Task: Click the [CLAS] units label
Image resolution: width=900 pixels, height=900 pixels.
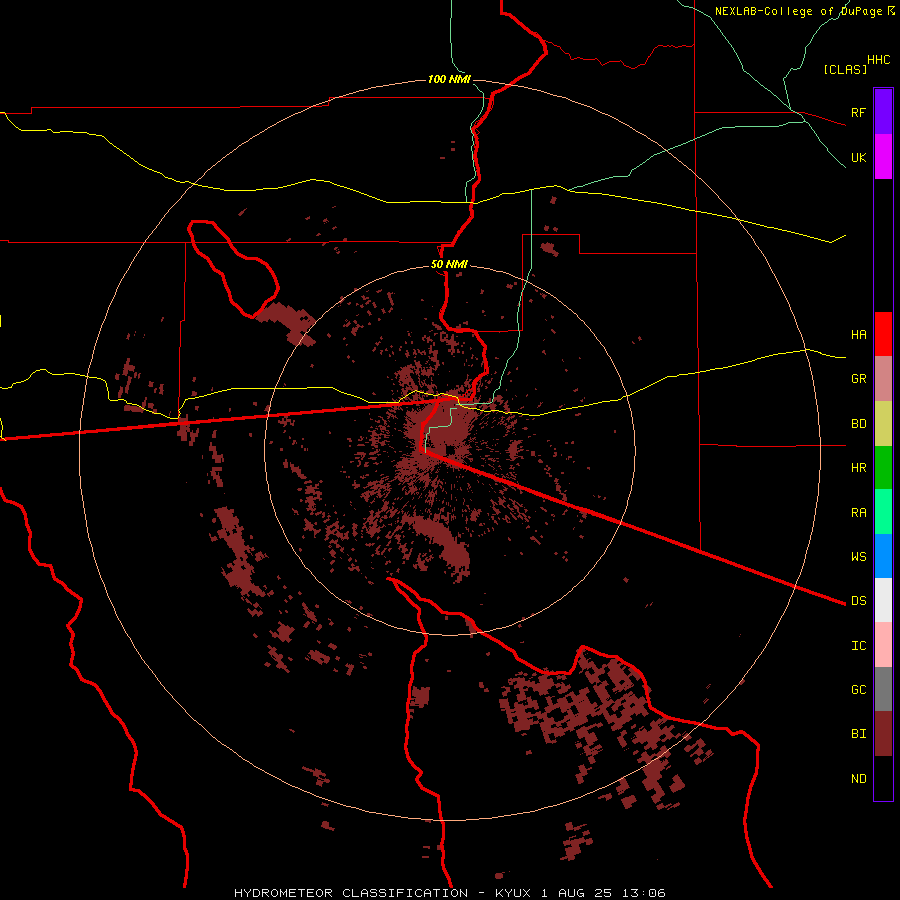Action: tap(845, 70)
